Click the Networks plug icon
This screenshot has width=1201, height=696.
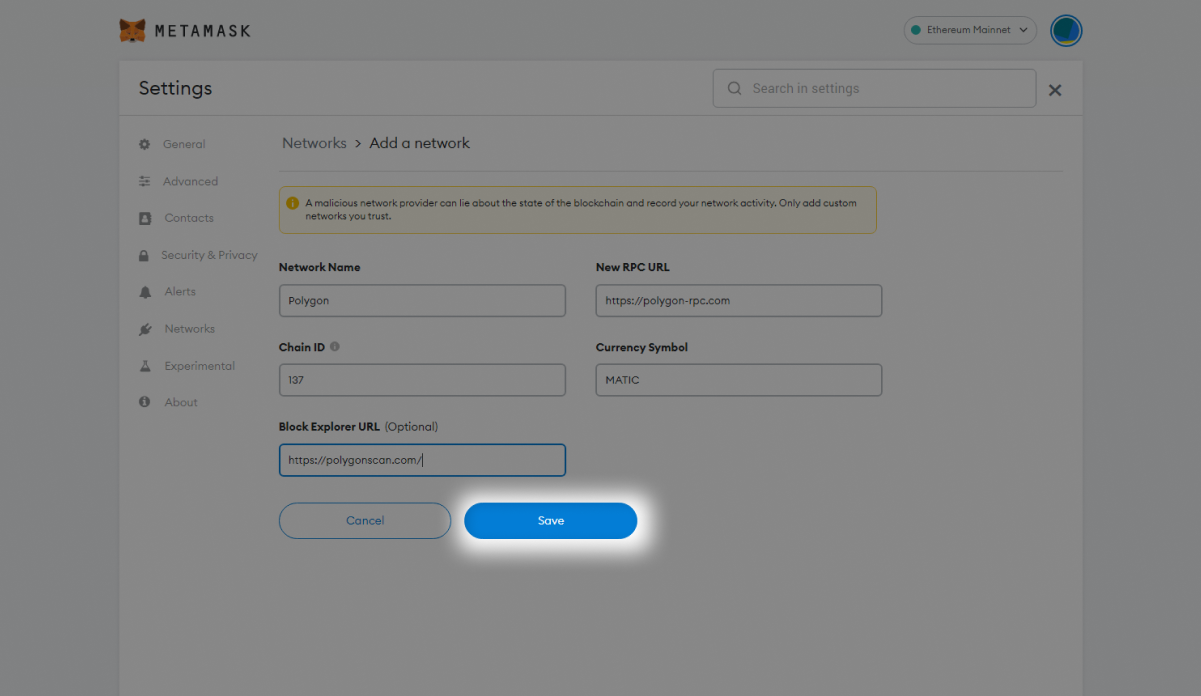coord(144,329)
